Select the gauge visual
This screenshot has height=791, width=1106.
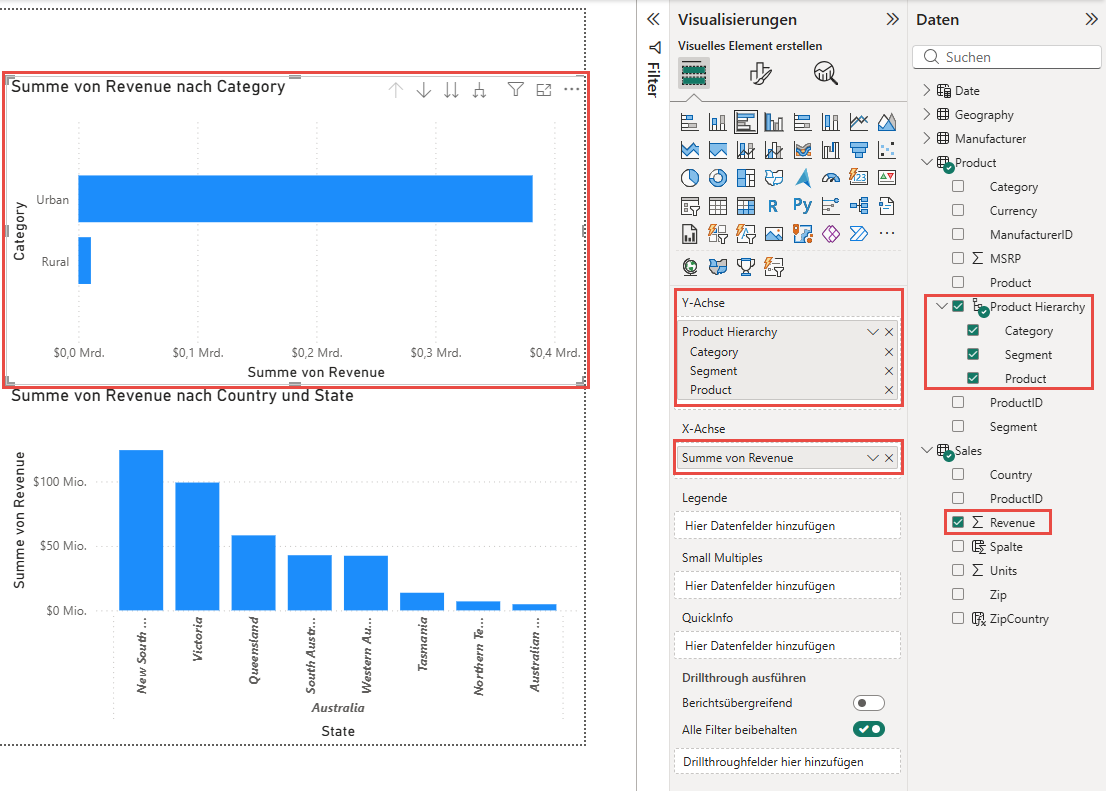(x=830, y=178)
